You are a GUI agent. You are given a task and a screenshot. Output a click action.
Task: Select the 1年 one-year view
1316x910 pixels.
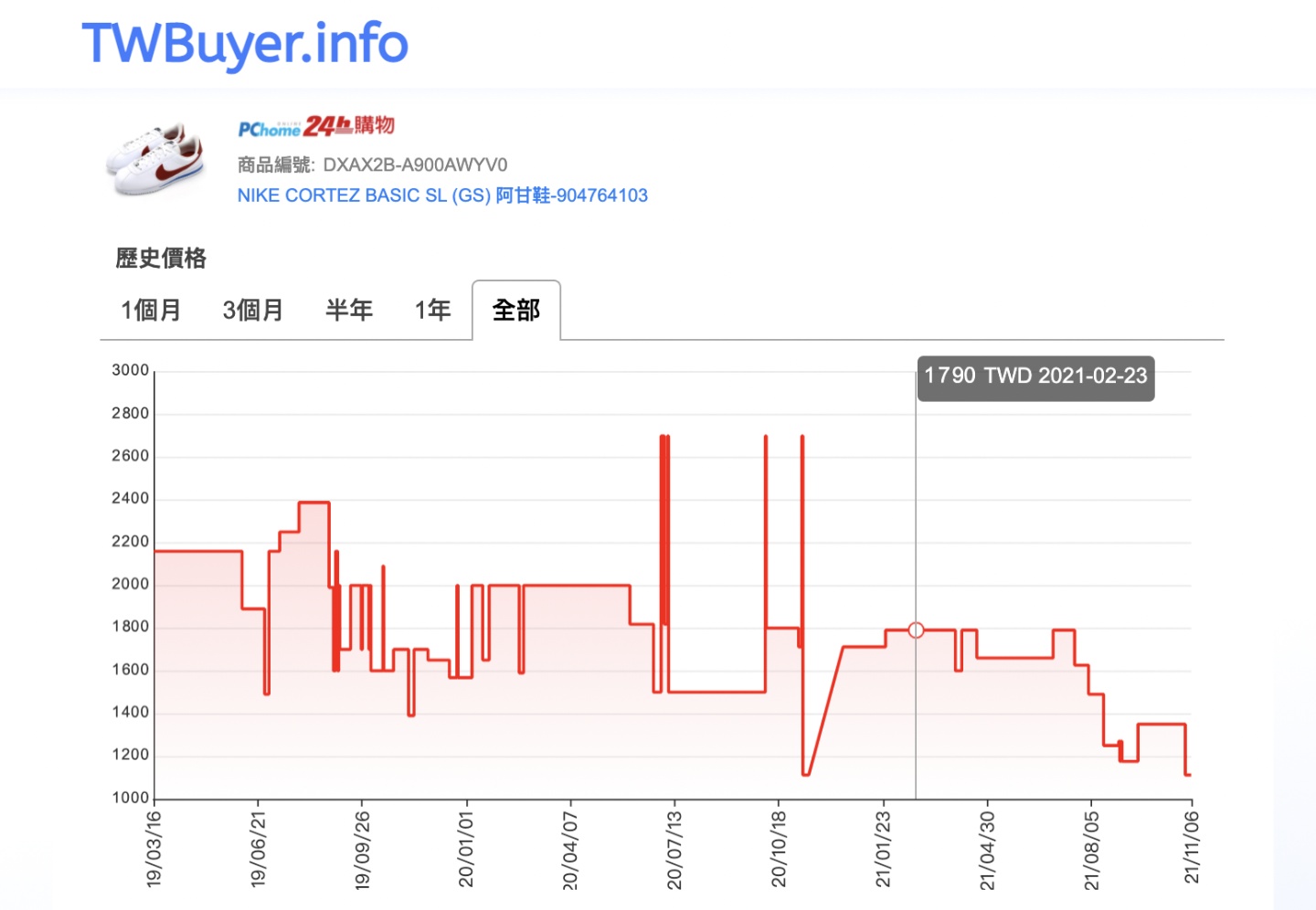(x=431, y=310)
